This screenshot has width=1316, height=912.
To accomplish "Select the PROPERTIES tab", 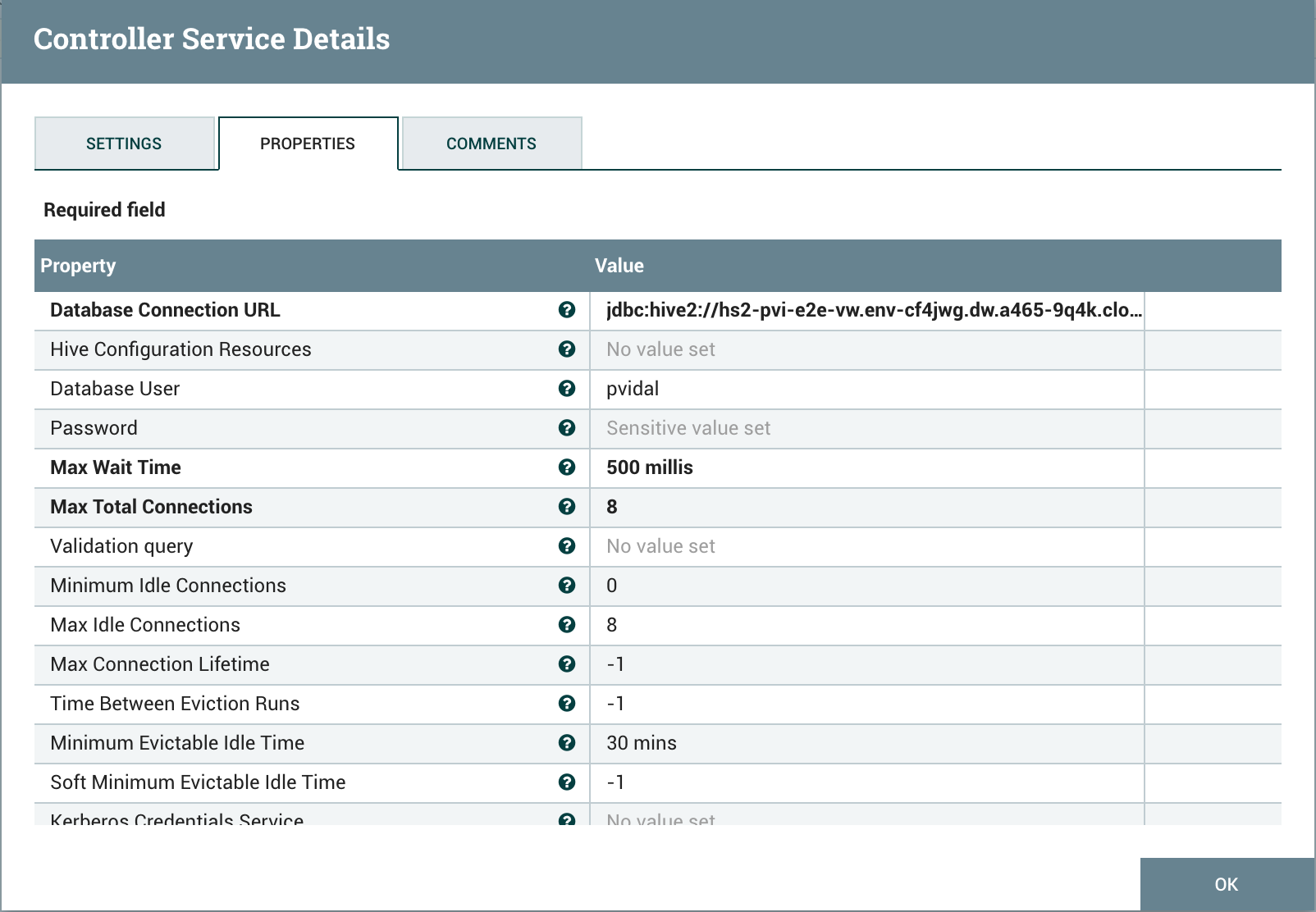I will click(x=307, y=144).
